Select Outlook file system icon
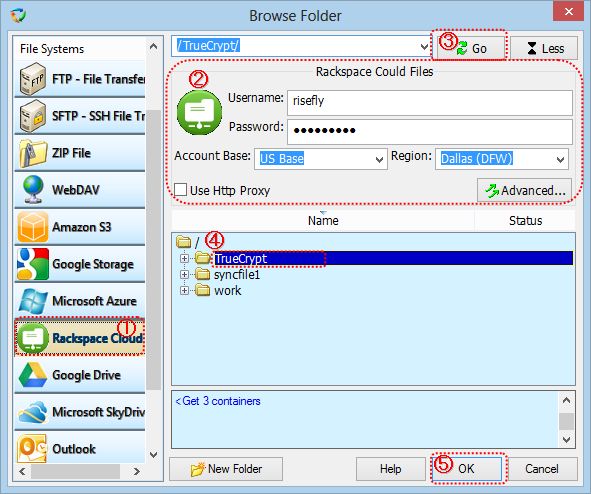The height and width of the screenshot is (494, 591). click(32, 448)
